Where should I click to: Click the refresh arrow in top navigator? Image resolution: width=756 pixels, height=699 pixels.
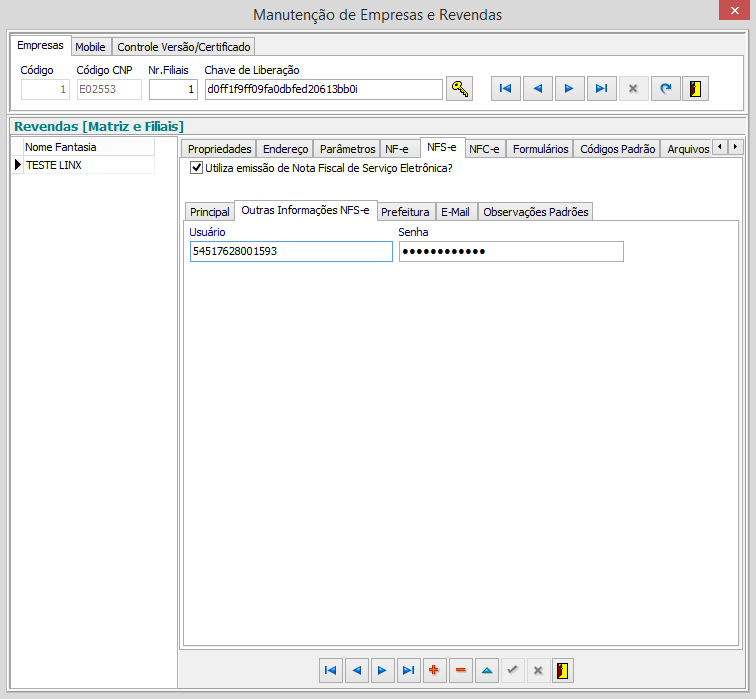coord(665,89)
